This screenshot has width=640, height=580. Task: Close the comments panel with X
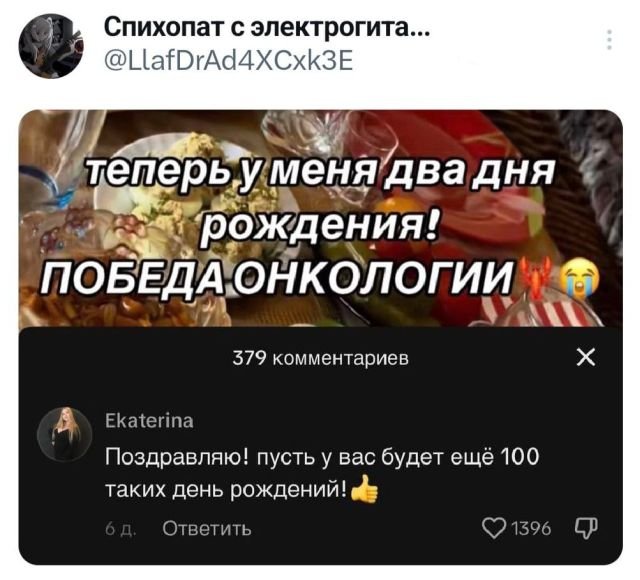click(x=587, y=358)
